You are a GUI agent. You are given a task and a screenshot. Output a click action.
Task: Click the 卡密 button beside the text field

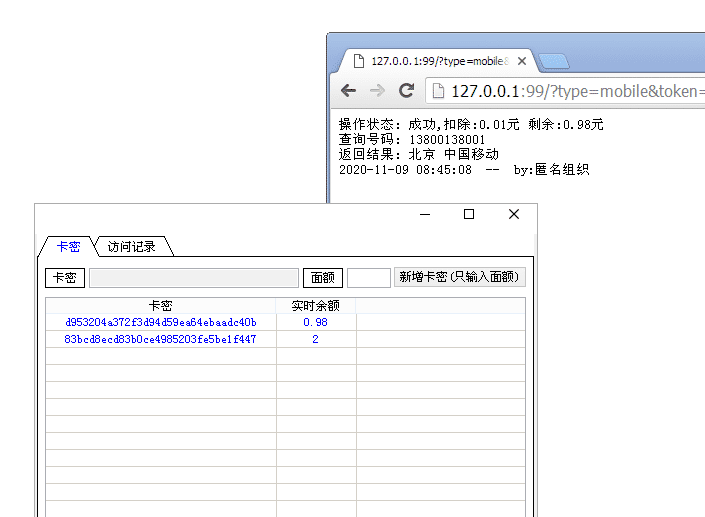point(65,277)
